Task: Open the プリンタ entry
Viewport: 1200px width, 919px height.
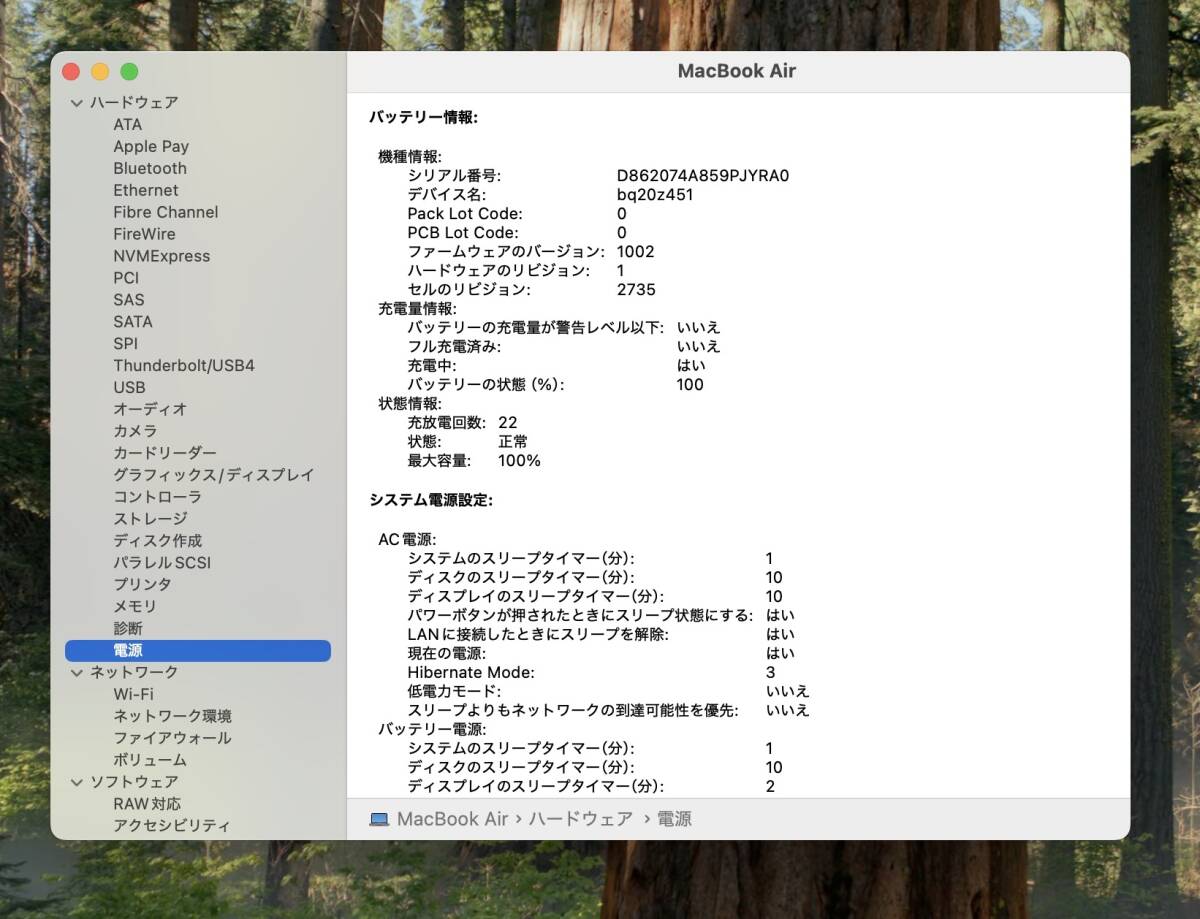Action: point(142,585)
